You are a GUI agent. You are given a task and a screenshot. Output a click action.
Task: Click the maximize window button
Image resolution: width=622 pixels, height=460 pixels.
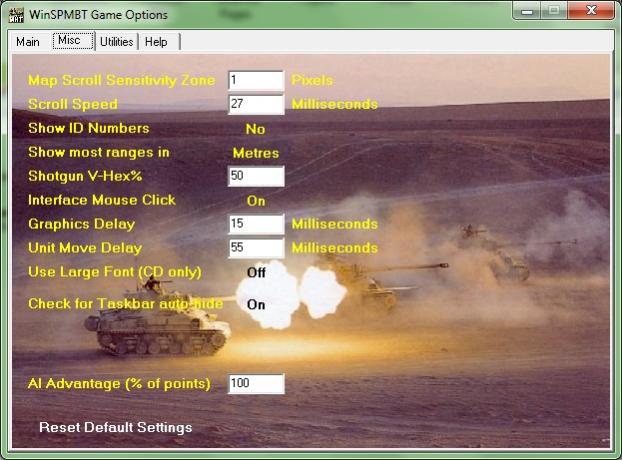(x=553, y=11)
